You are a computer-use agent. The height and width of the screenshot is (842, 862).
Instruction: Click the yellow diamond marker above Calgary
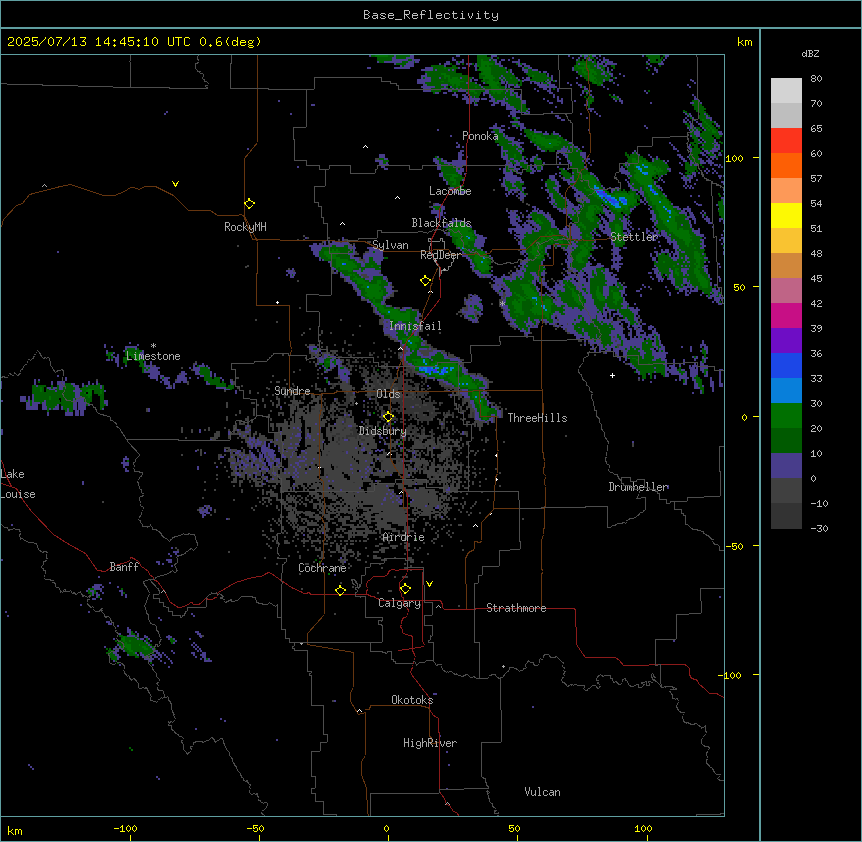[405, 589]
